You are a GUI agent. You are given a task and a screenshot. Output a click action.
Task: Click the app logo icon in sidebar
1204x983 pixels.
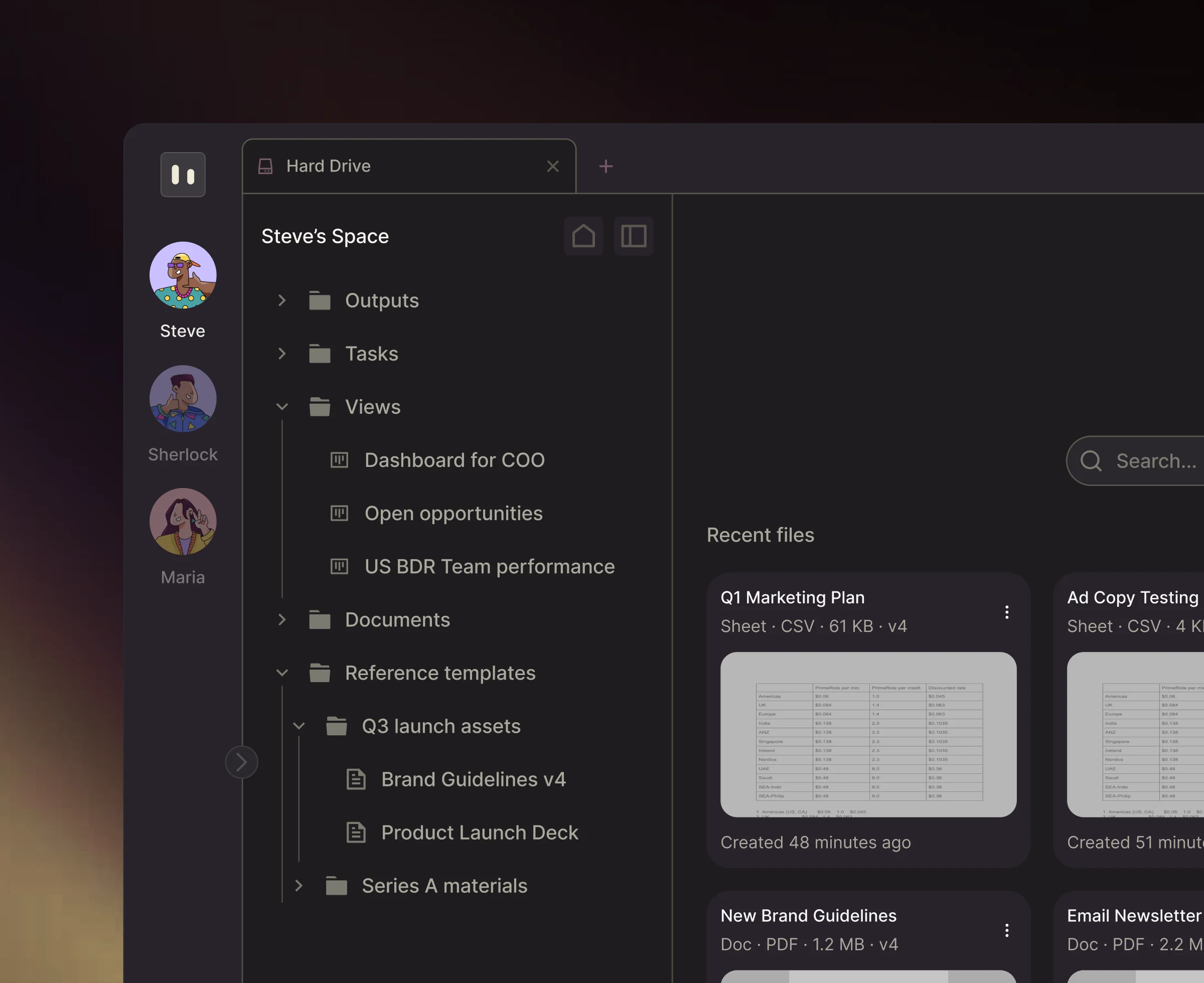[182, 175]
